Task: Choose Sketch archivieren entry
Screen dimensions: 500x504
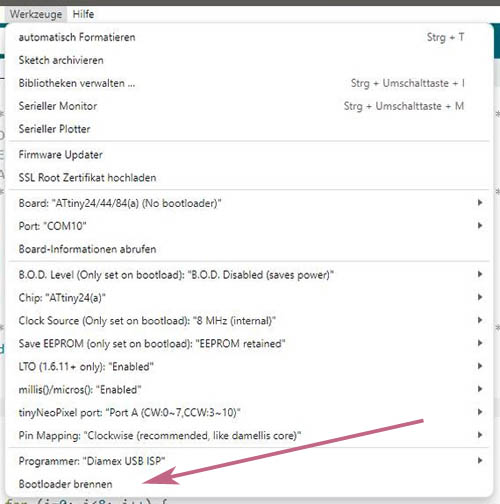Action: tap(249, 60)
